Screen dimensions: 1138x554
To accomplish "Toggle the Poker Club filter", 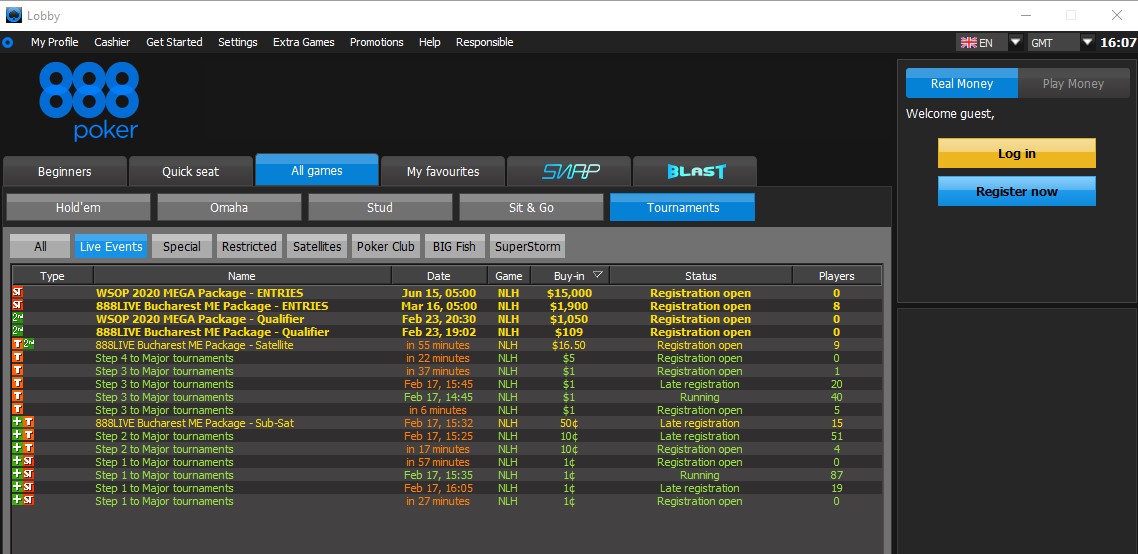I will coord(386,246).
